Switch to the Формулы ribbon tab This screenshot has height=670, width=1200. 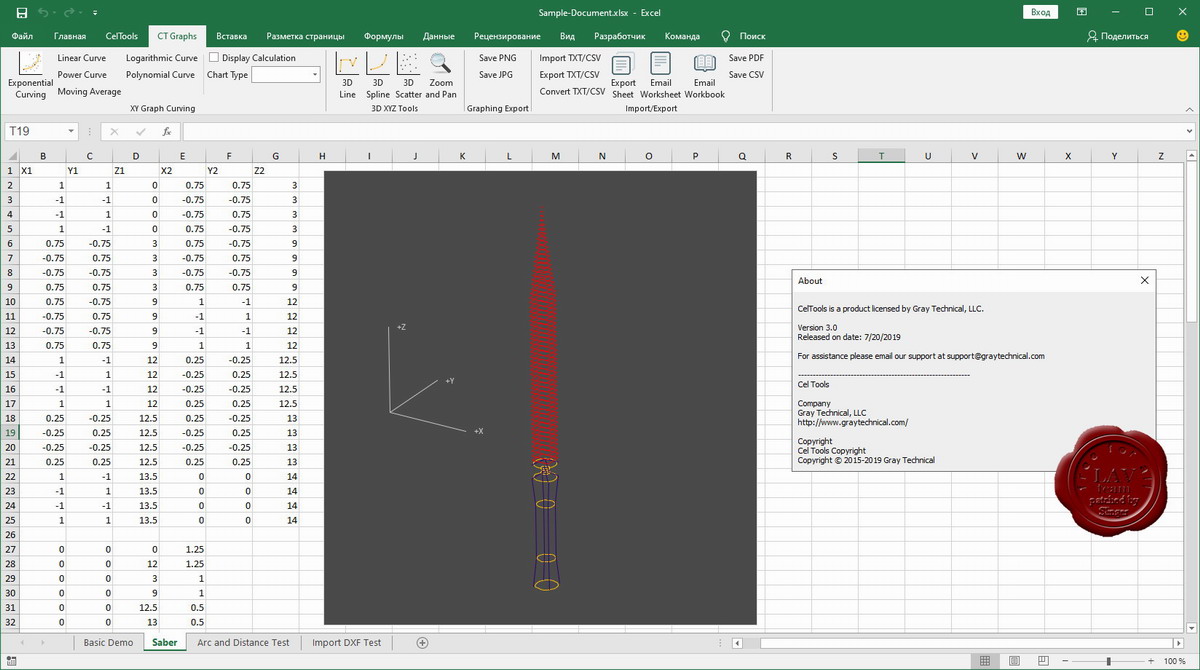click(384, 36)
